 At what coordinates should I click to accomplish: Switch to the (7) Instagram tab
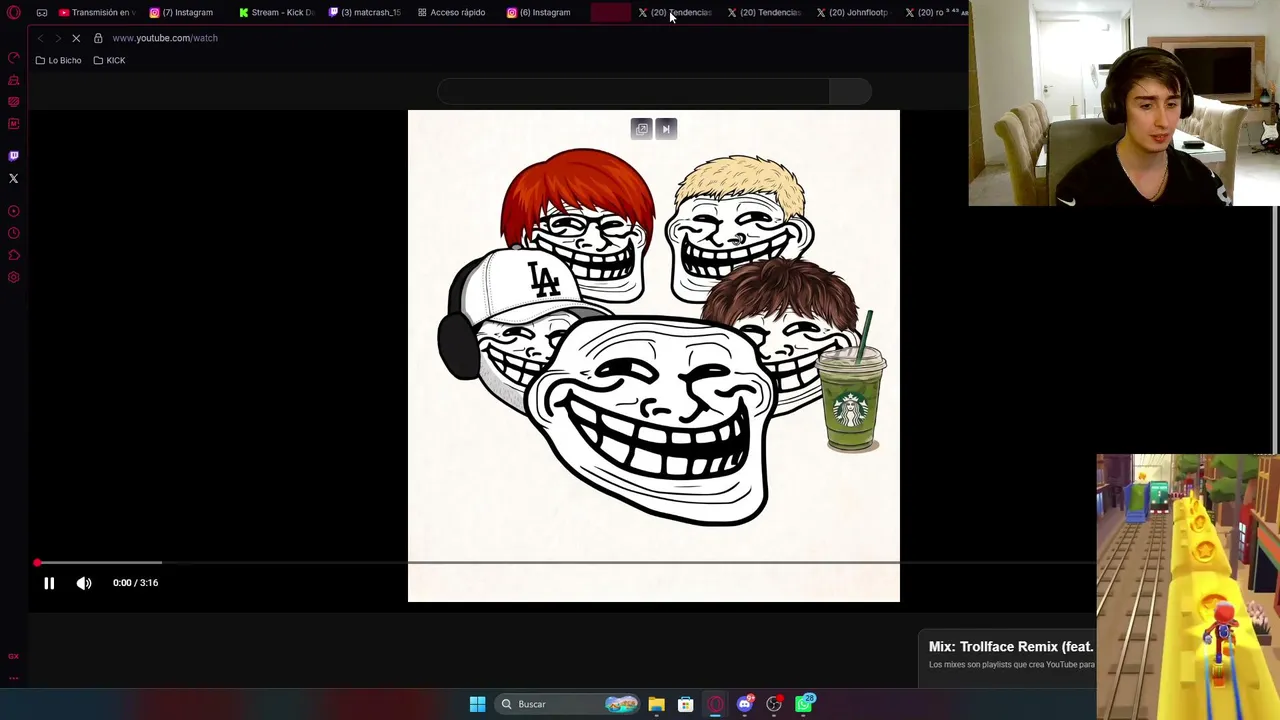182,12
